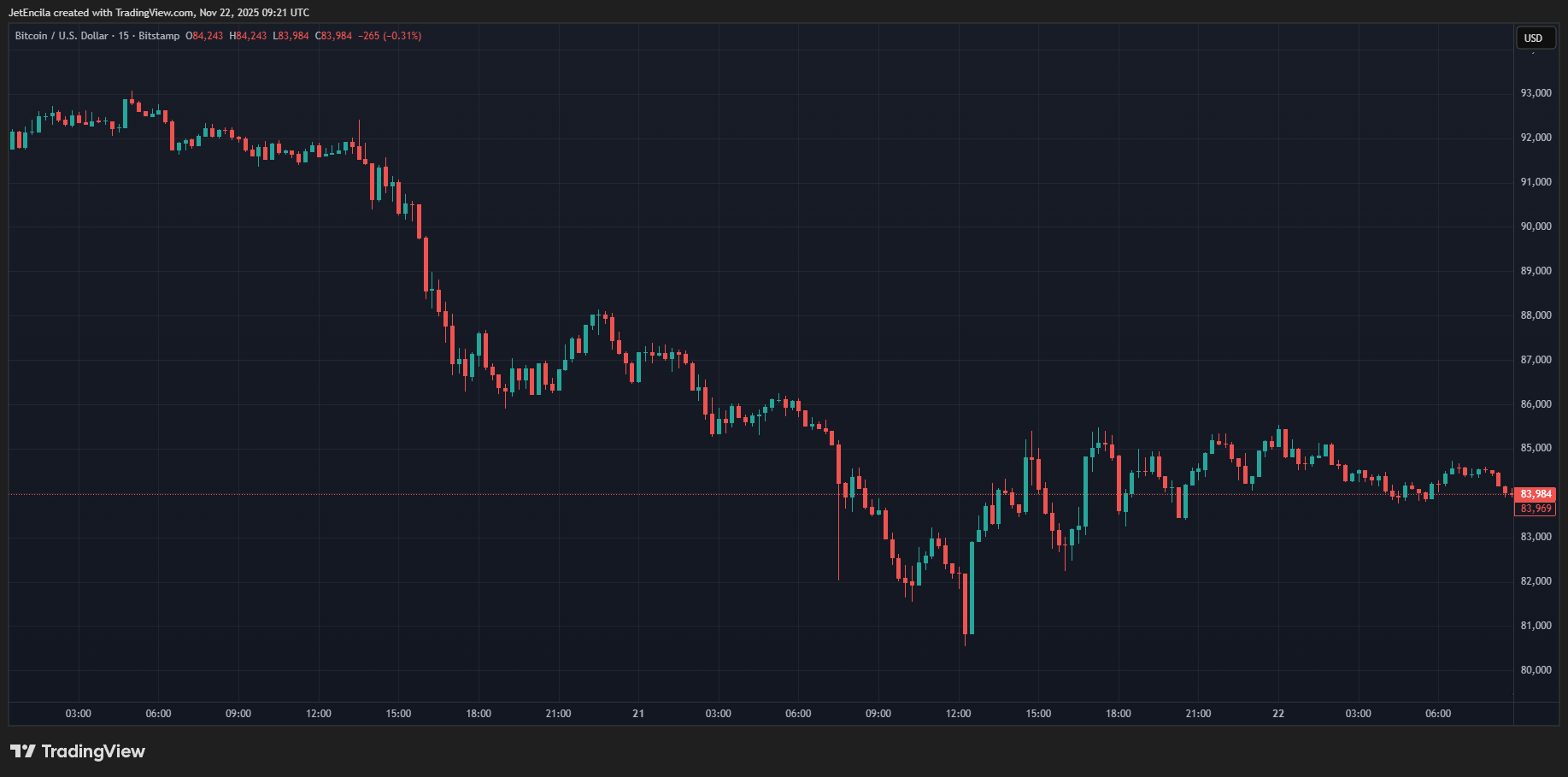This screenshot has width=1568, height=777.
Task: Click the high value H84,243 in legend
Action: coord(248,36)
